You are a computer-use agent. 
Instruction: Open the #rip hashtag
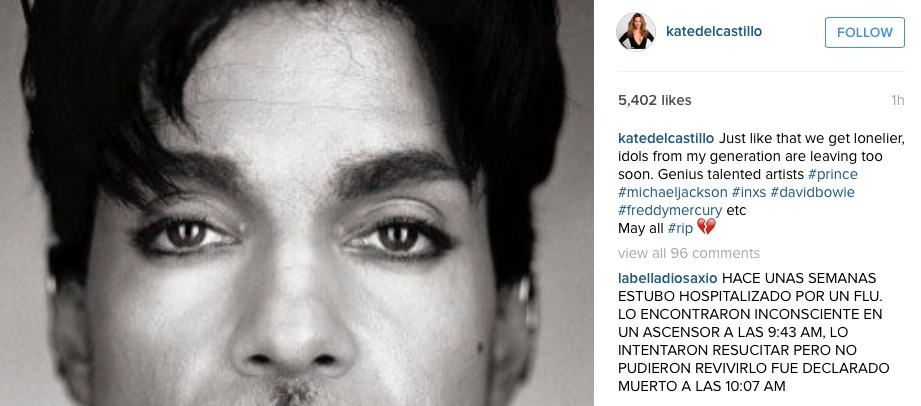pos(680,229)
